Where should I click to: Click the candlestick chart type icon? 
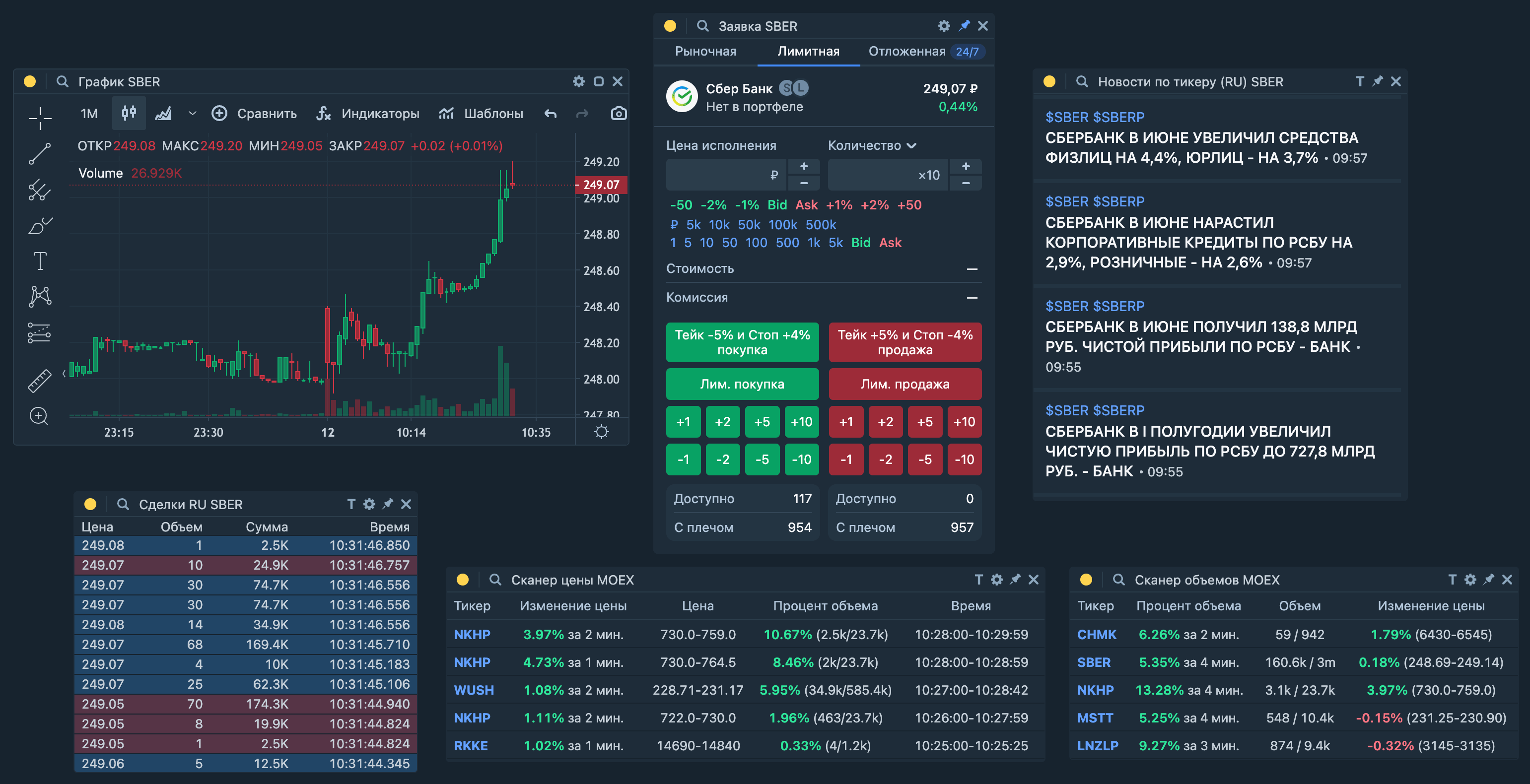(129, 113)
